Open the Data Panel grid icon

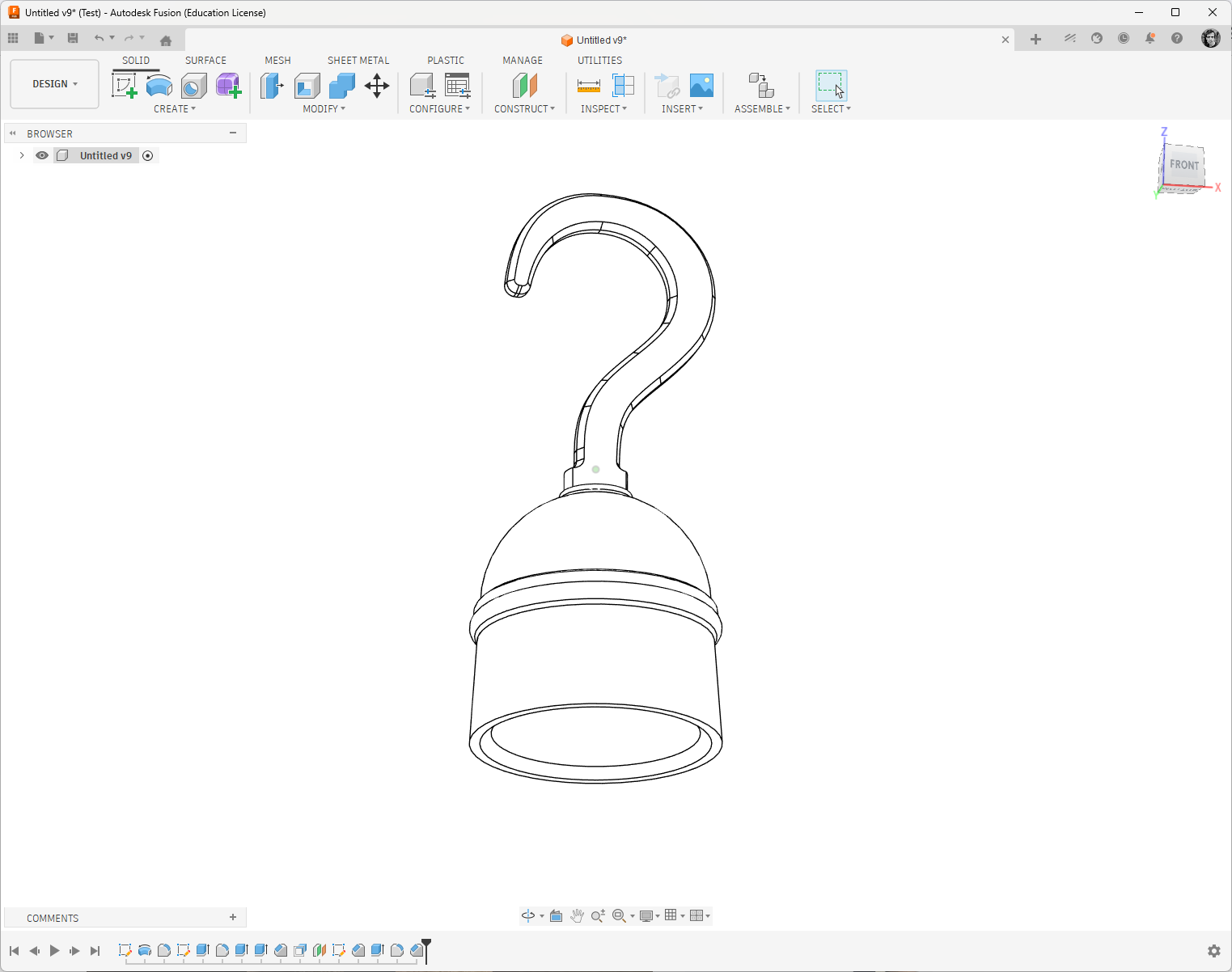[x=13, y=38]
